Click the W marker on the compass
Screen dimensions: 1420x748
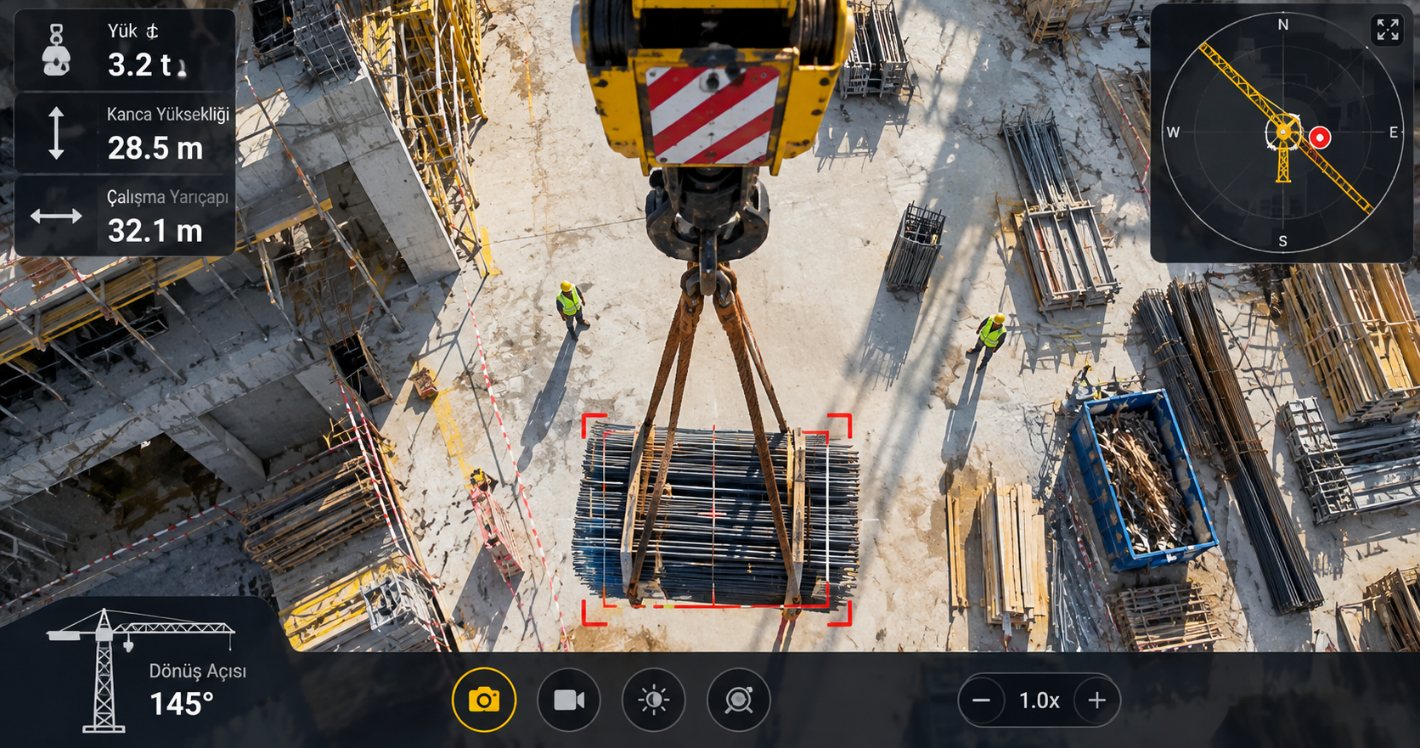coord(1173,132)
